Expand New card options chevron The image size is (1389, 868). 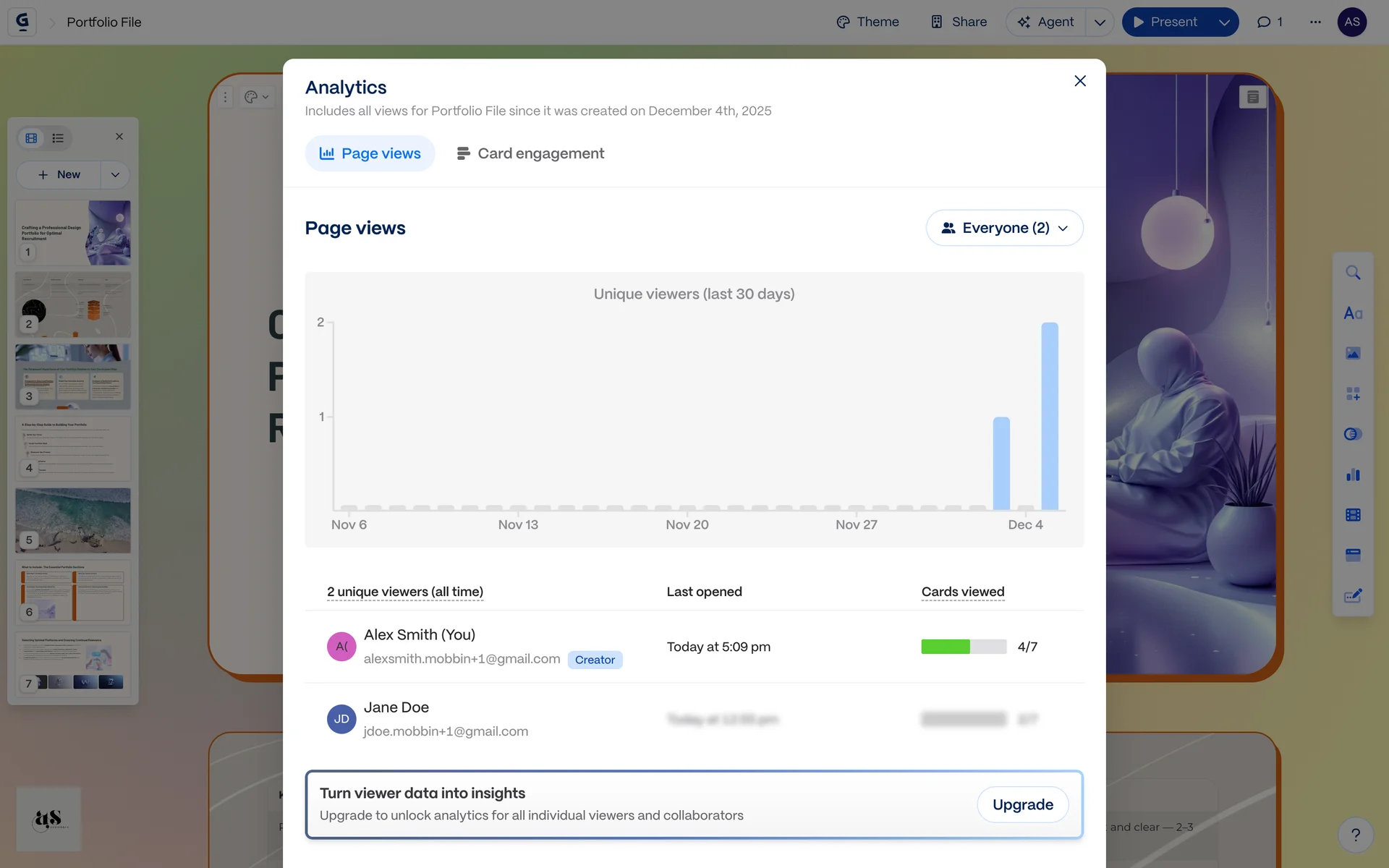(115, 174)
